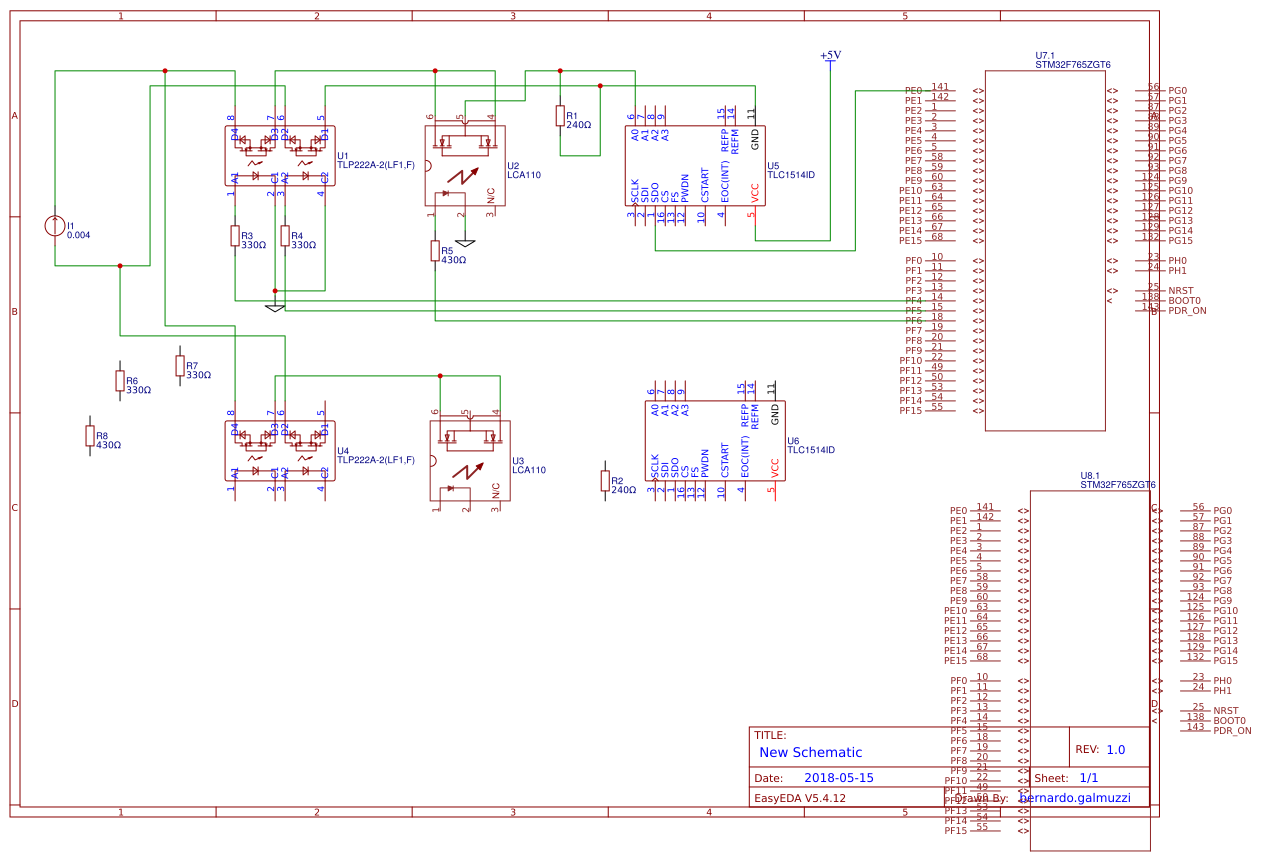Select the date 2018-05-15 field

pos(838,778)
